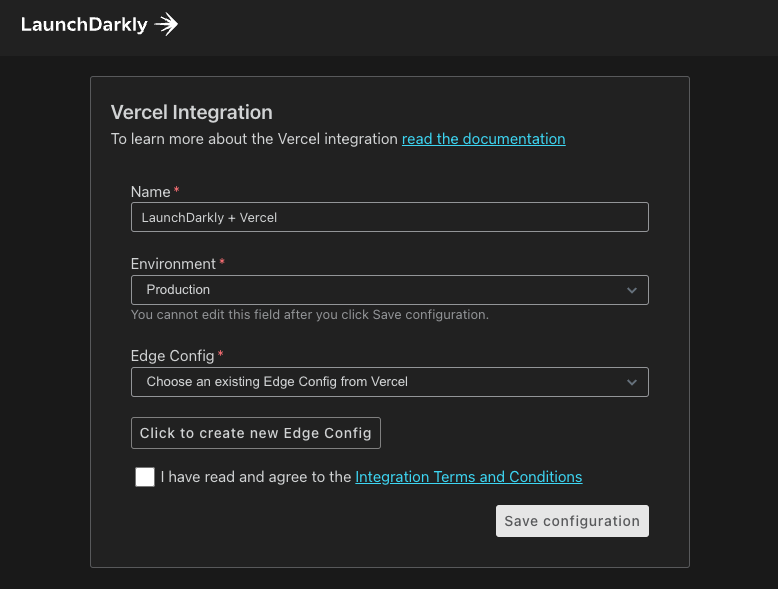Focus the Name input field
The width and height of the screenshot is (778, 589).
click(389, 217)
